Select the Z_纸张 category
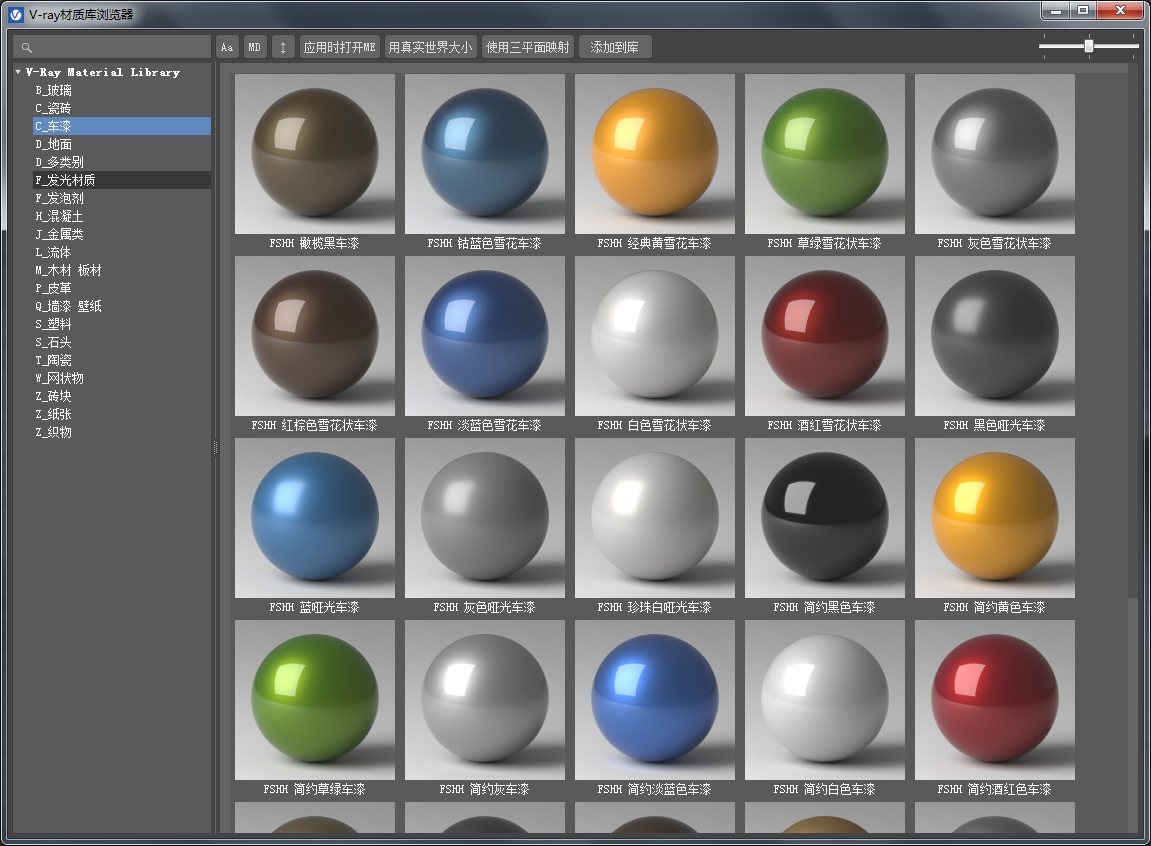 point(54,414)
